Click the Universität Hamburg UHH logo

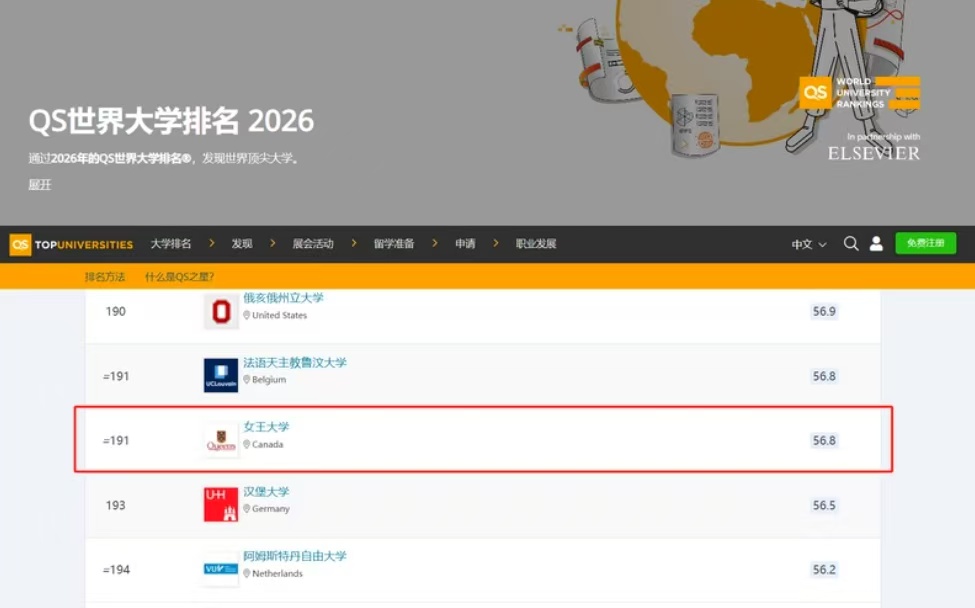(x=221, y=505)
